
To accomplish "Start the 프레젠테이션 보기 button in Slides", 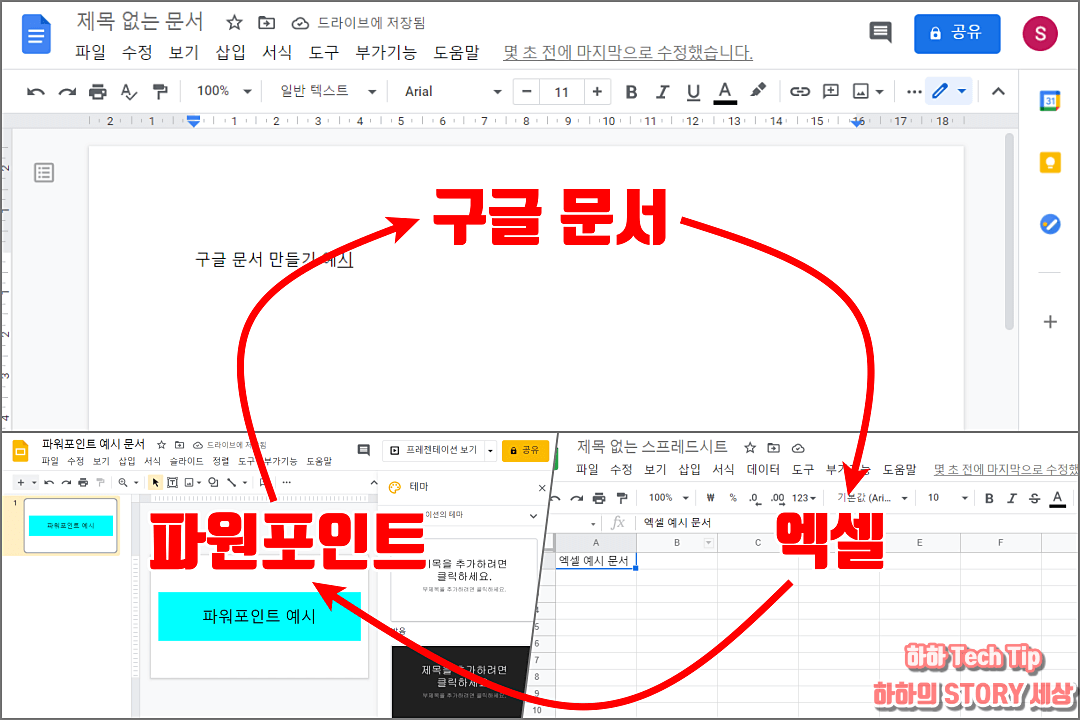I will click(x=433, y=450).
